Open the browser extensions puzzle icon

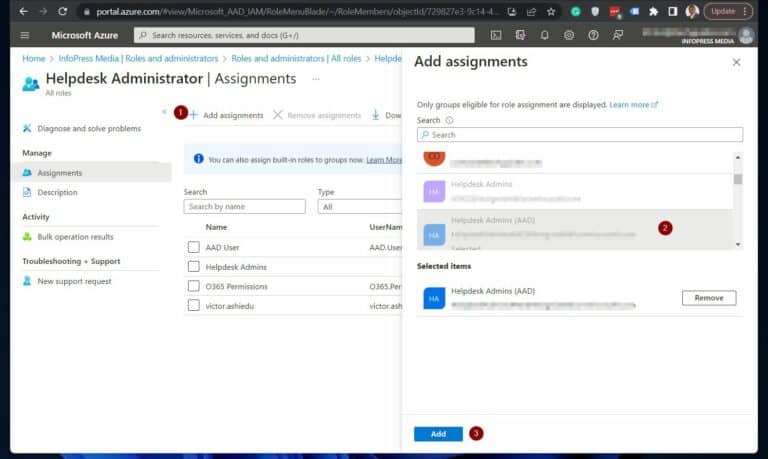click(x=653, y=11)
